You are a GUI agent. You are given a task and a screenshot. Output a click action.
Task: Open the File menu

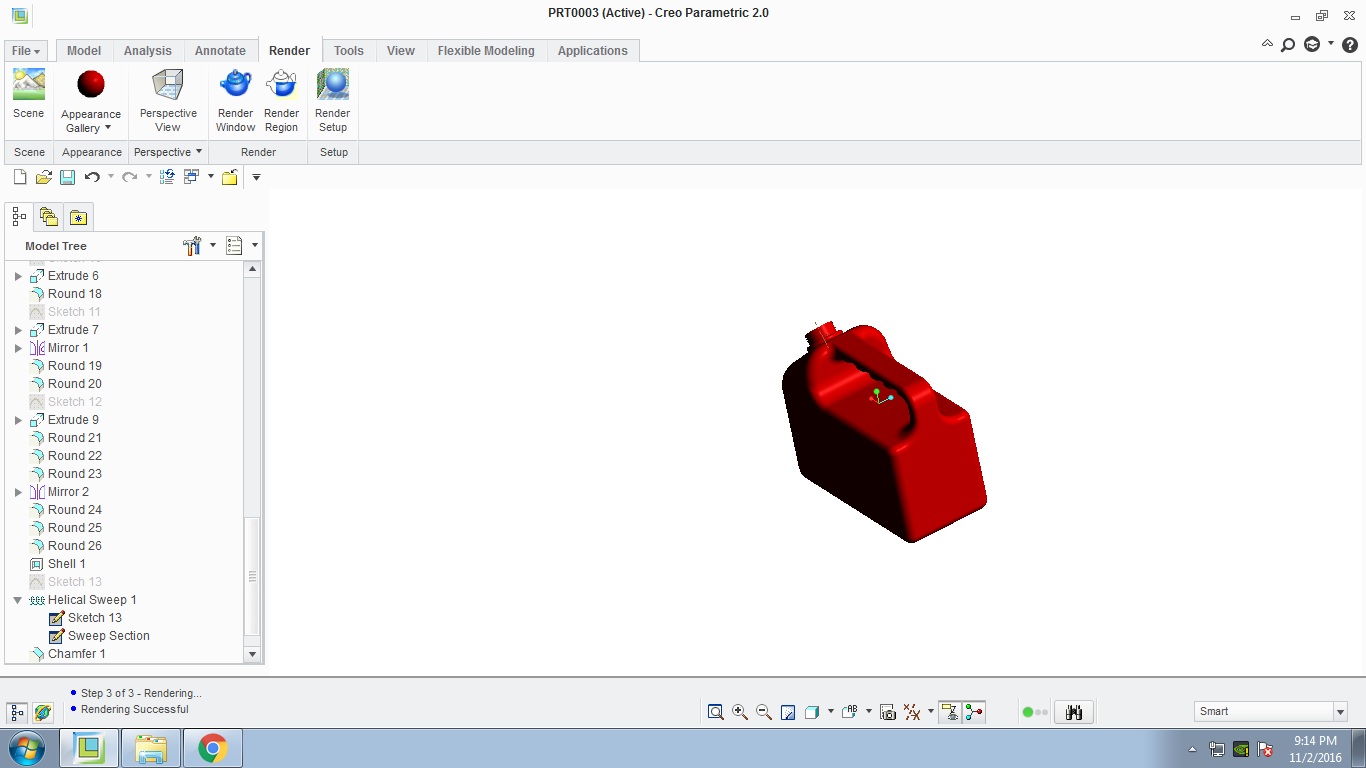(26, 51)
